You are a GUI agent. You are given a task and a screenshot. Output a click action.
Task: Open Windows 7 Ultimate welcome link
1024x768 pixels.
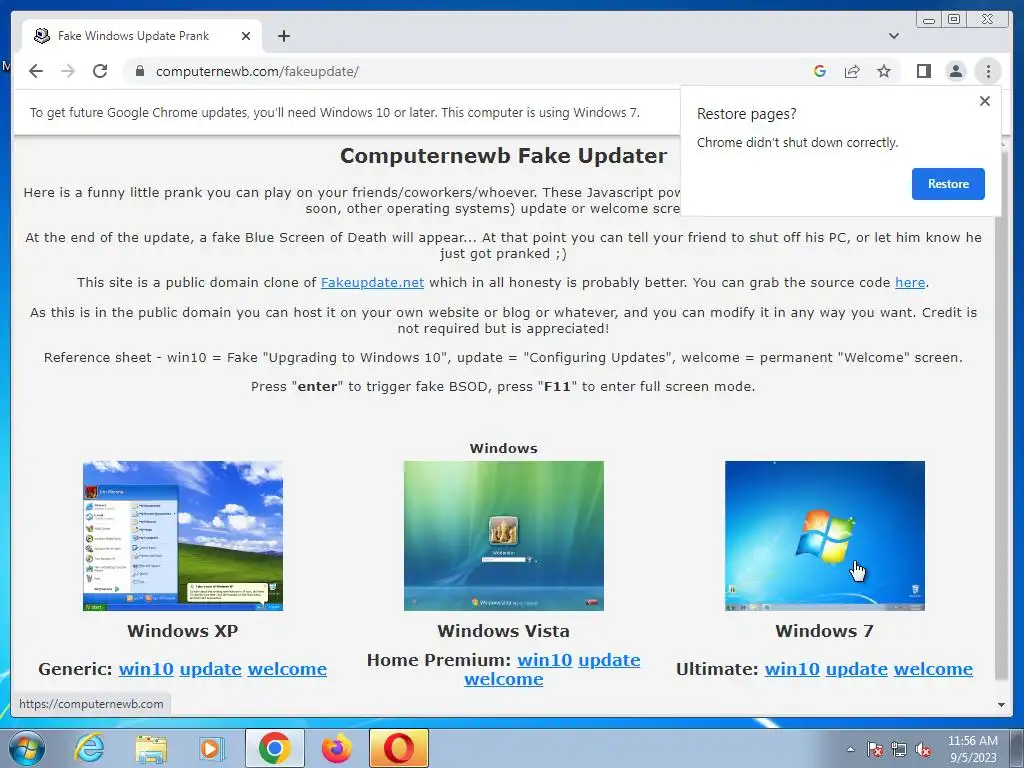[x=933, y=669]
